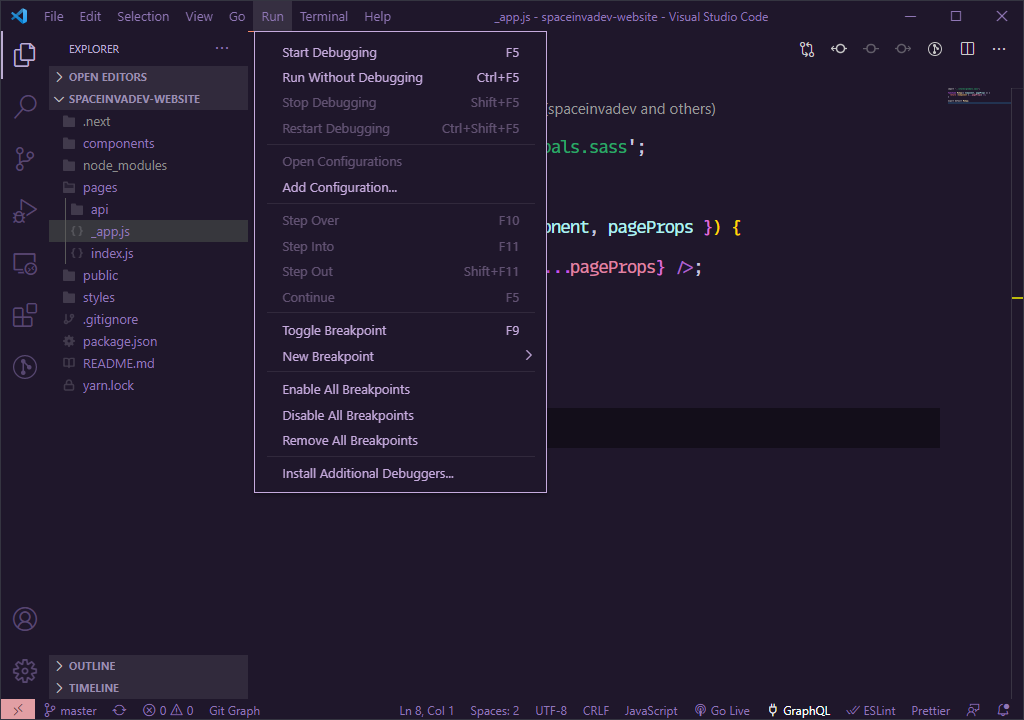Viewport: 1024px width, 720px height.
Task: Open .gitignore file
Action: [148, 319]
